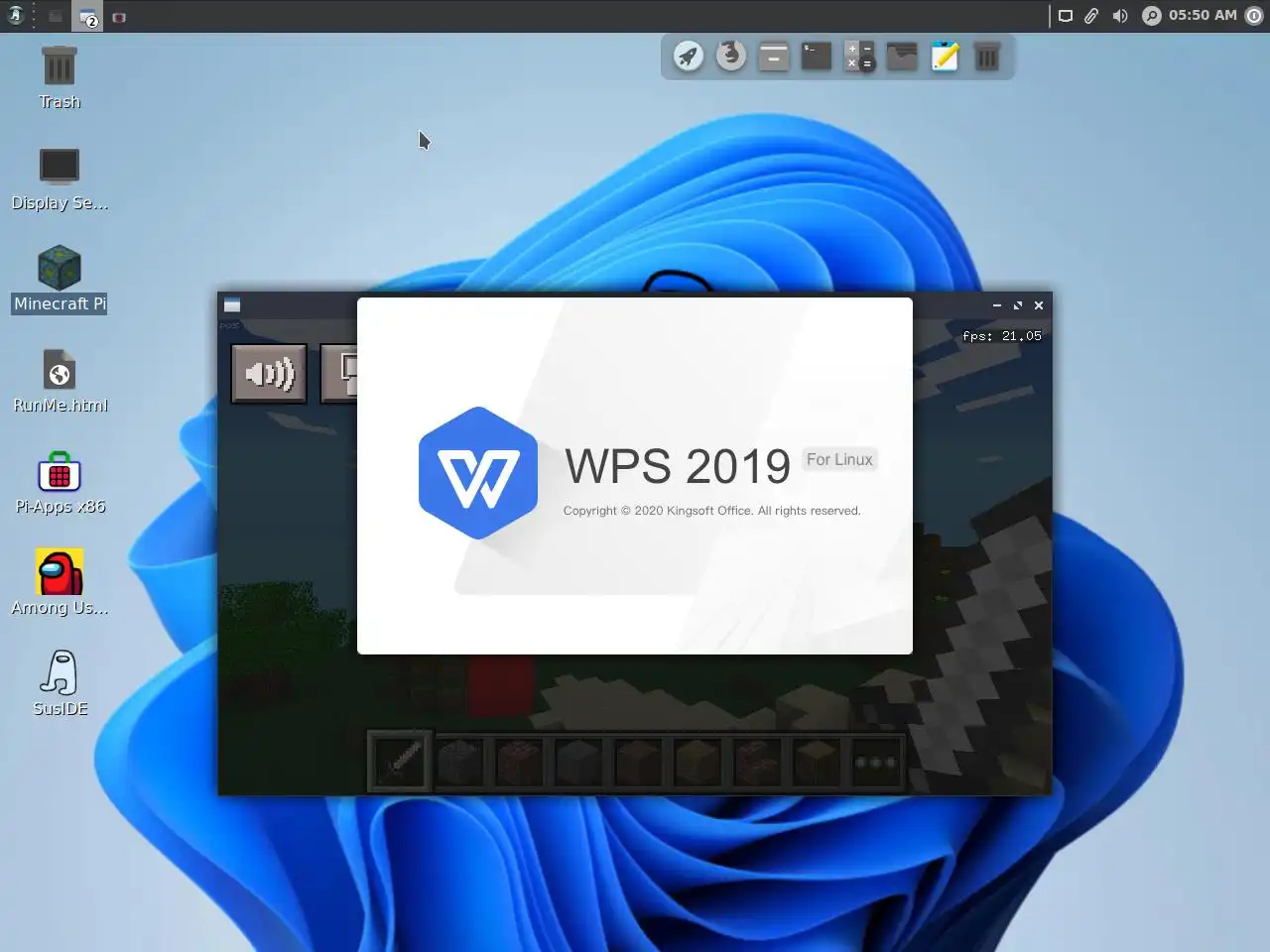
Task: Open the search magnifier in top panel
Action: tap(1151, 16)
